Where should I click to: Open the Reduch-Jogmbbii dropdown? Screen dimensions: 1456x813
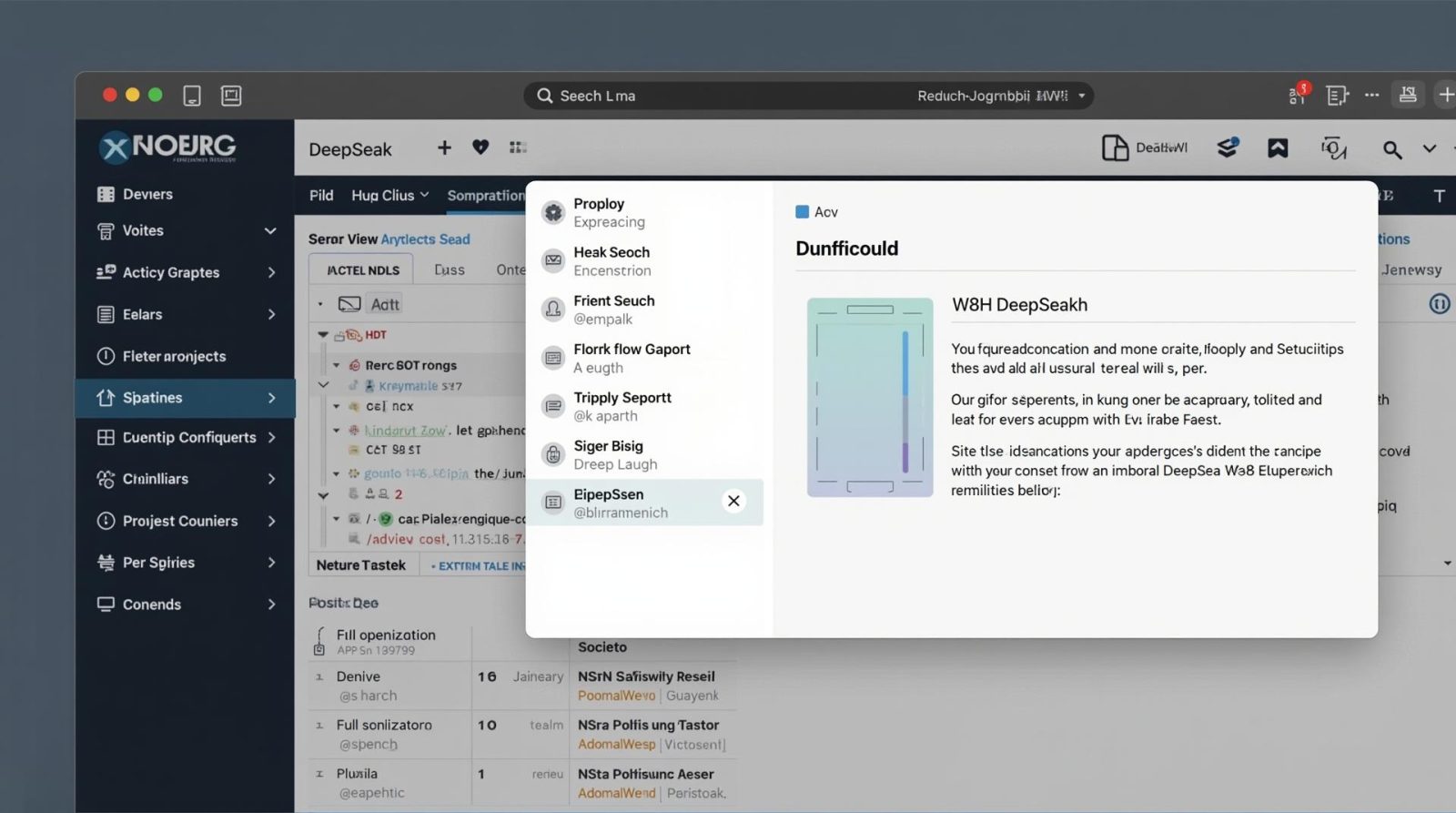point(1001,96)
